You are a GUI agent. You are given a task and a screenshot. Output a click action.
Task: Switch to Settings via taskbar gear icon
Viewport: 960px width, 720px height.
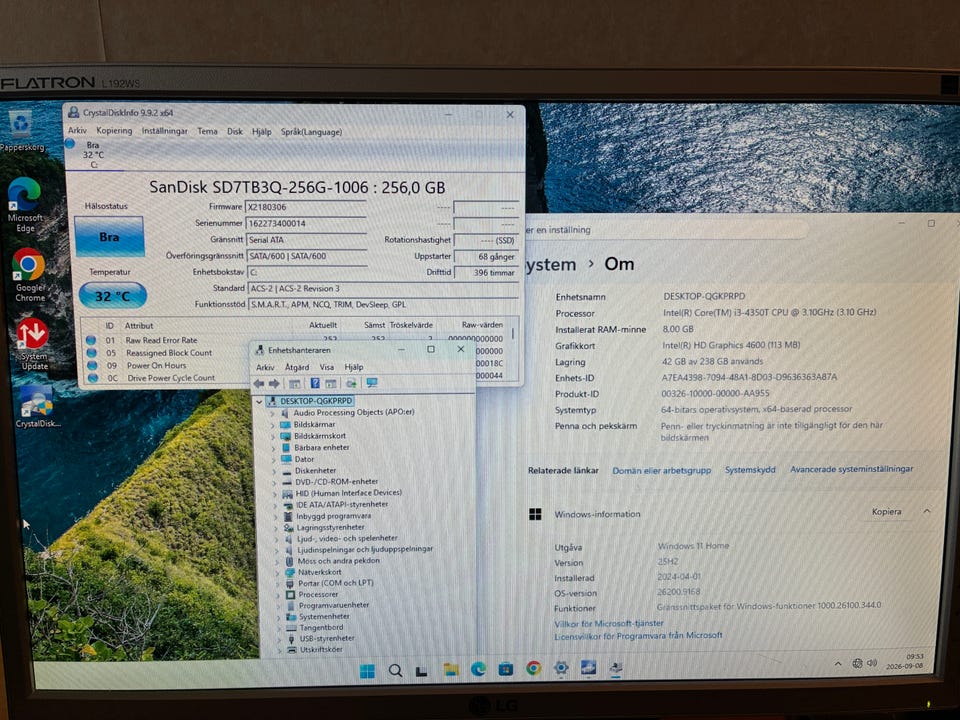[x=561, y=667]
